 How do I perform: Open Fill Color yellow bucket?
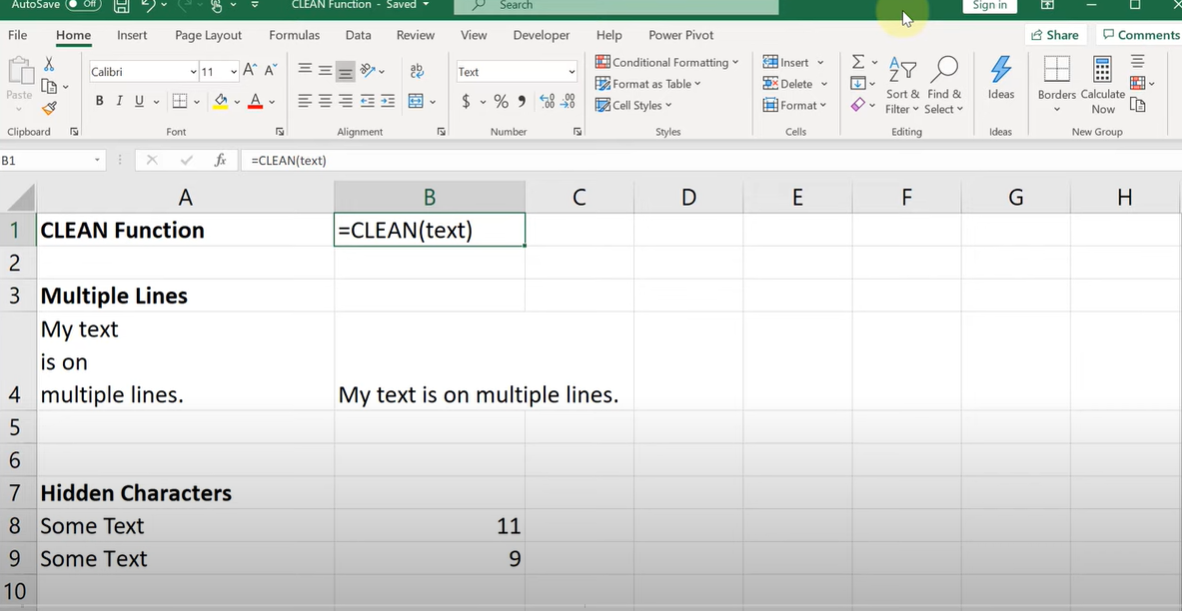click(x=221, y=101)
